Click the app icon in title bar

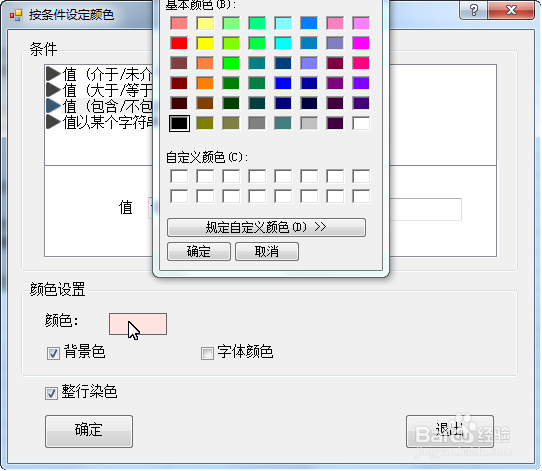tap(16, 15)
